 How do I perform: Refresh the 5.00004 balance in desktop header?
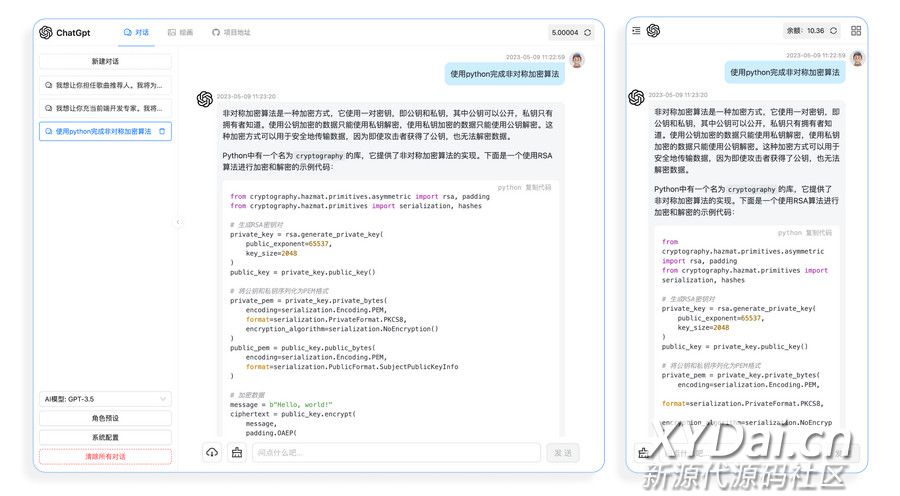click(x=587, y=33)
